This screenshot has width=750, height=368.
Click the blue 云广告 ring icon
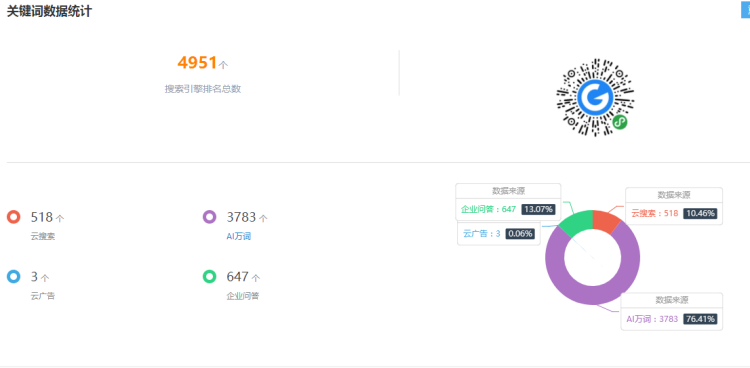pos(13,276)
